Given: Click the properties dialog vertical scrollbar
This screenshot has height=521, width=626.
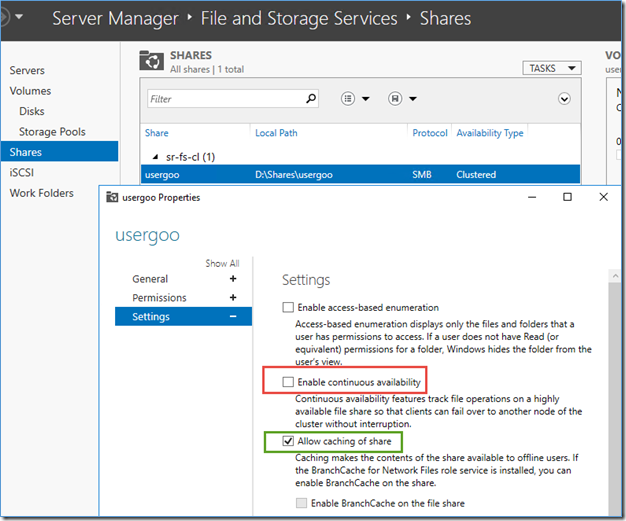Looking at the screenshot, I should click(x=615, y=398).
